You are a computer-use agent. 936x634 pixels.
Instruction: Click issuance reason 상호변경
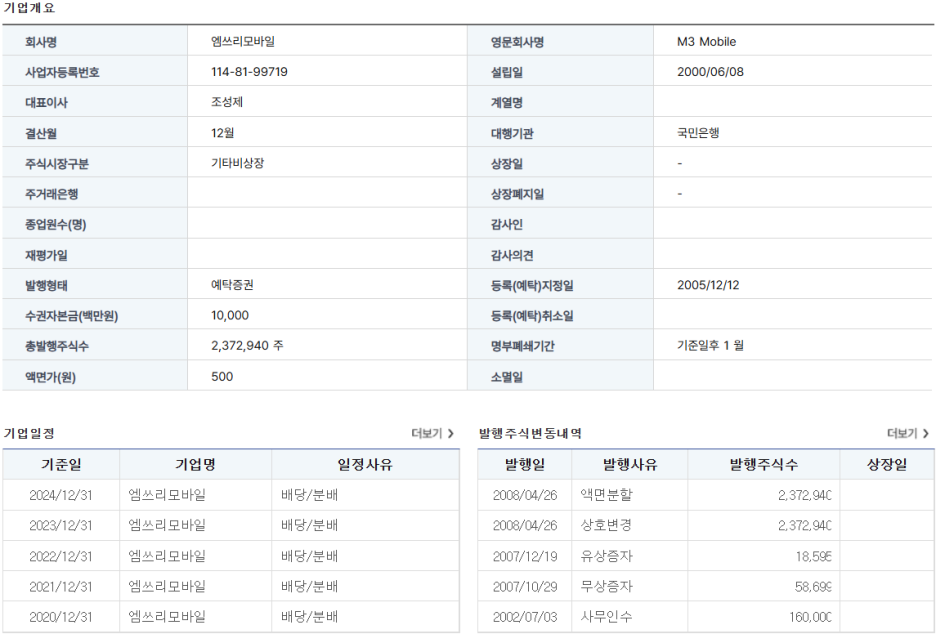coord(606,525)
